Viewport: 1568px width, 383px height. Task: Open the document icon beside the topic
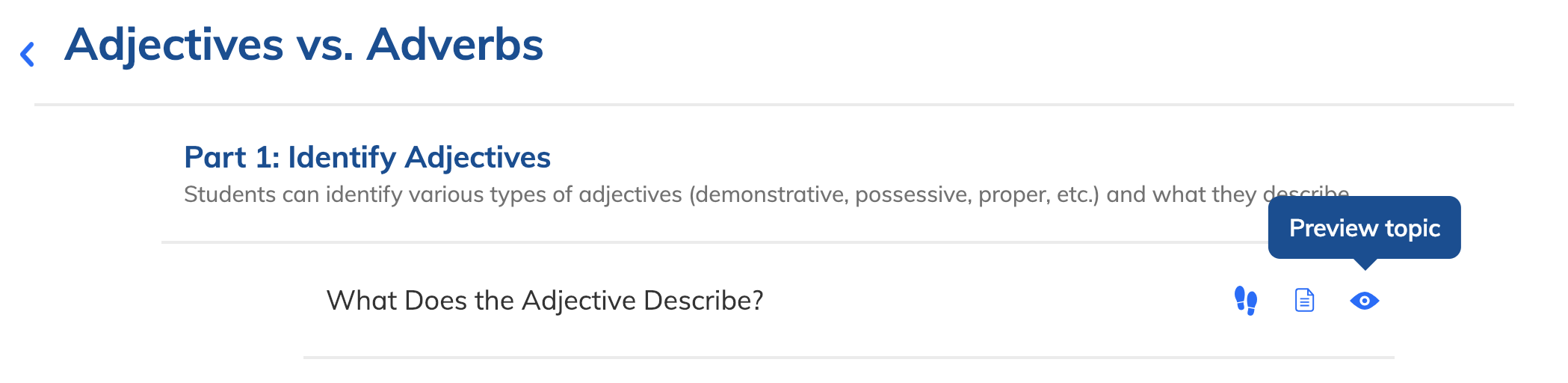pyautogui.click(x=1304, y=300)
